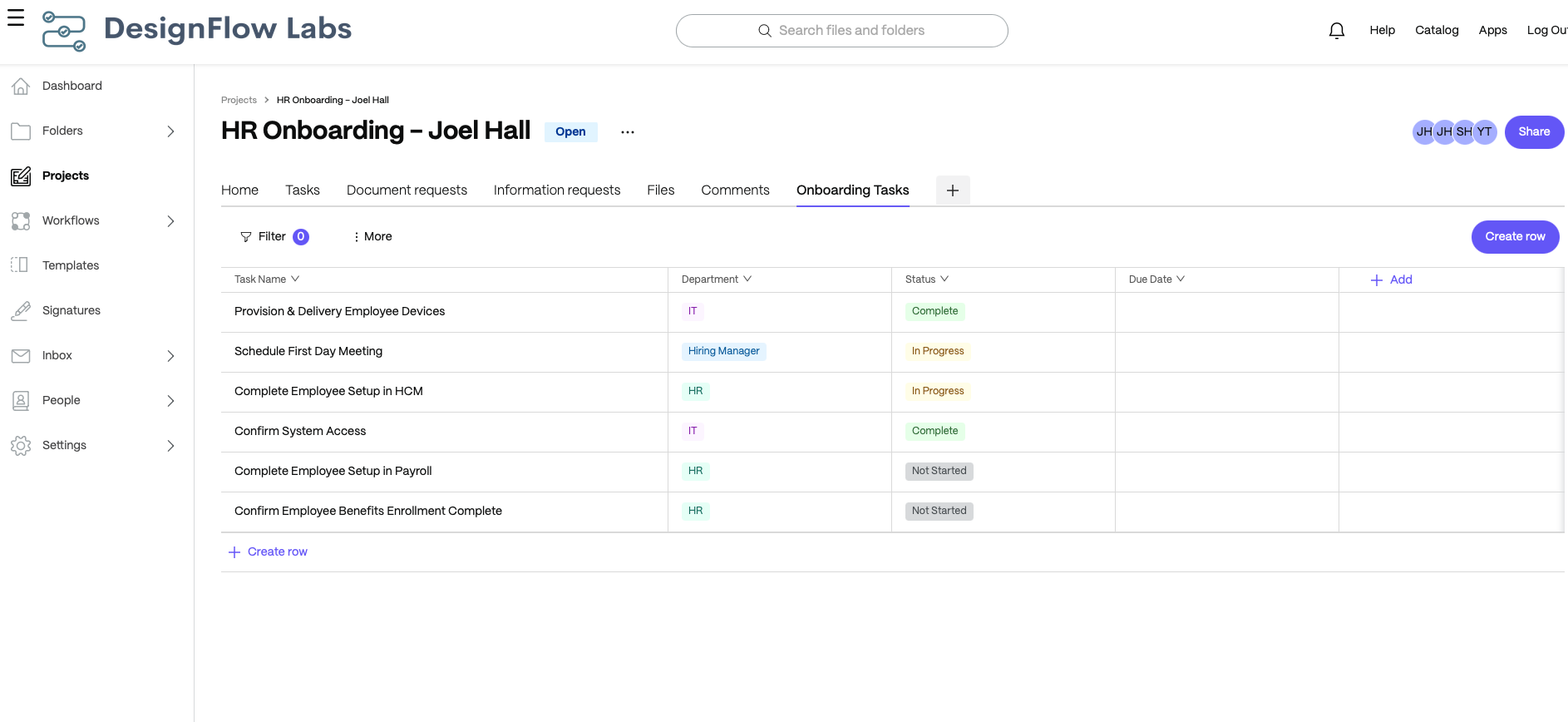The image size is (1568, 722).
Task: Click the purple Share button
Action: pyautogui.click(x=1533, y=132)
